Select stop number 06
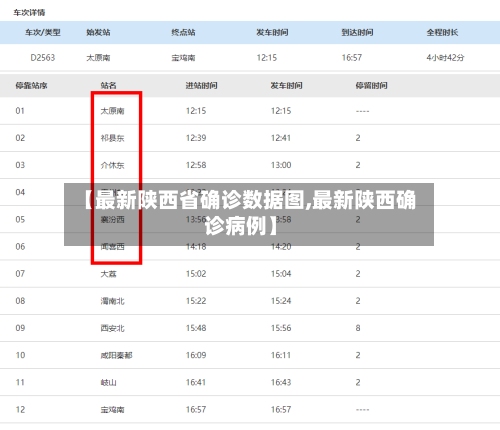 (20, 247)
